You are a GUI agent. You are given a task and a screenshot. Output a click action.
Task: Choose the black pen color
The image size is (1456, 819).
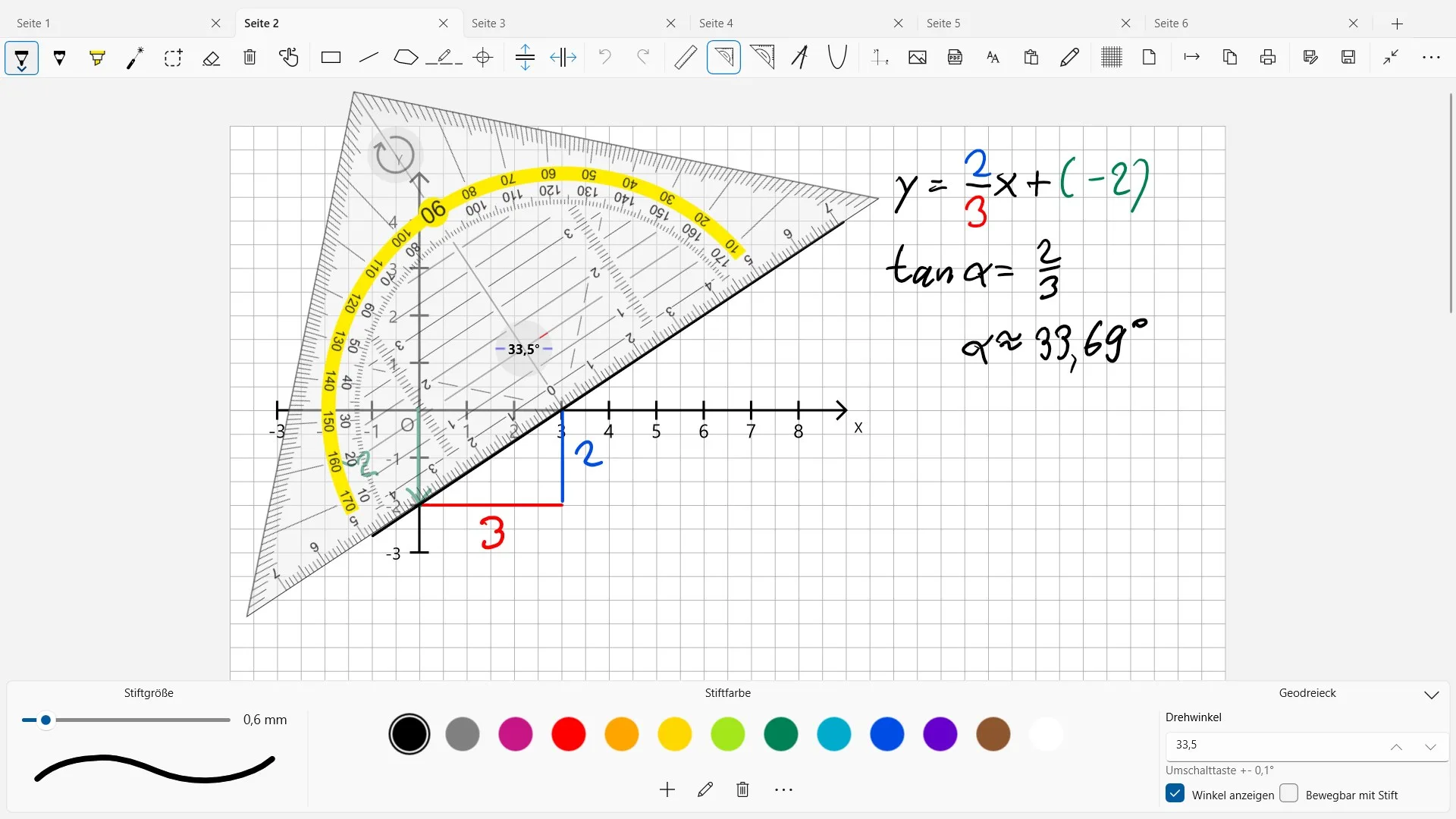coord(409,734)
